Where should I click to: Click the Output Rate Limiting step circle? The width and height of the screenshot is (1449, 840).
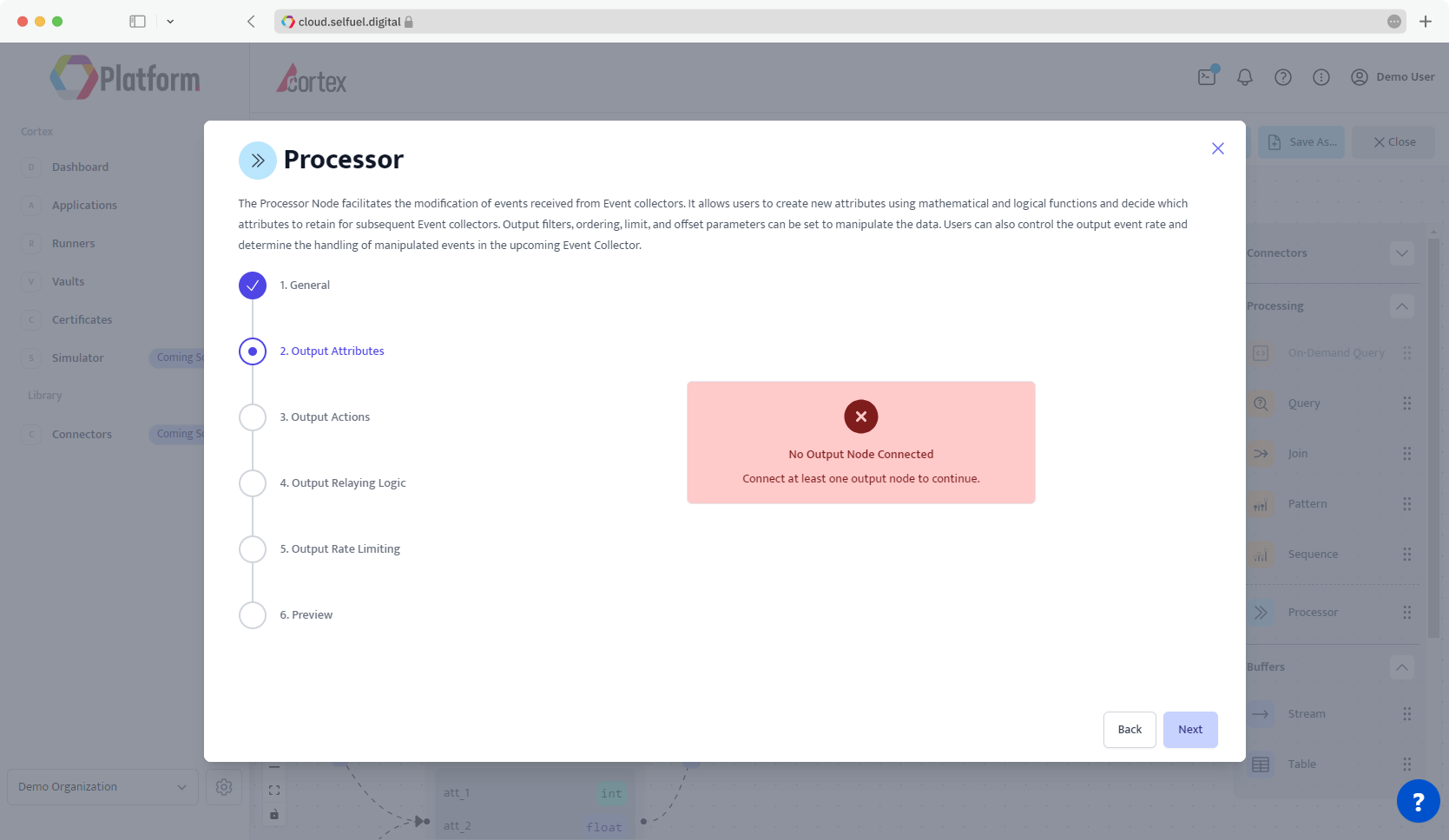click(253, 549)
